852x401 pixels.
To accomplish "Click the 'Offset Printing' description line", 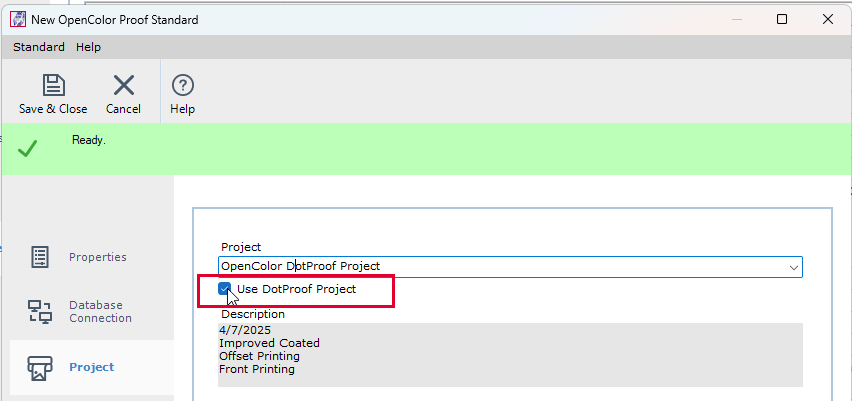I will (x=259, y=356).
